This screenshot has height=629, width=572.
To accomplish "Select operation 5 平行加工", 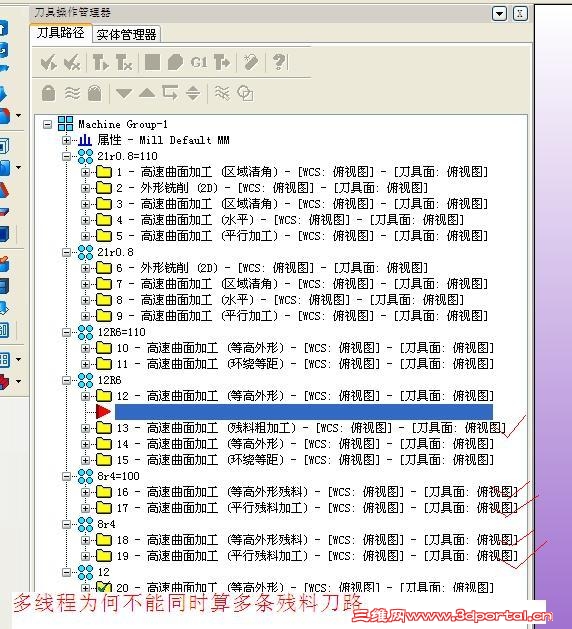I will click(302, 236).
